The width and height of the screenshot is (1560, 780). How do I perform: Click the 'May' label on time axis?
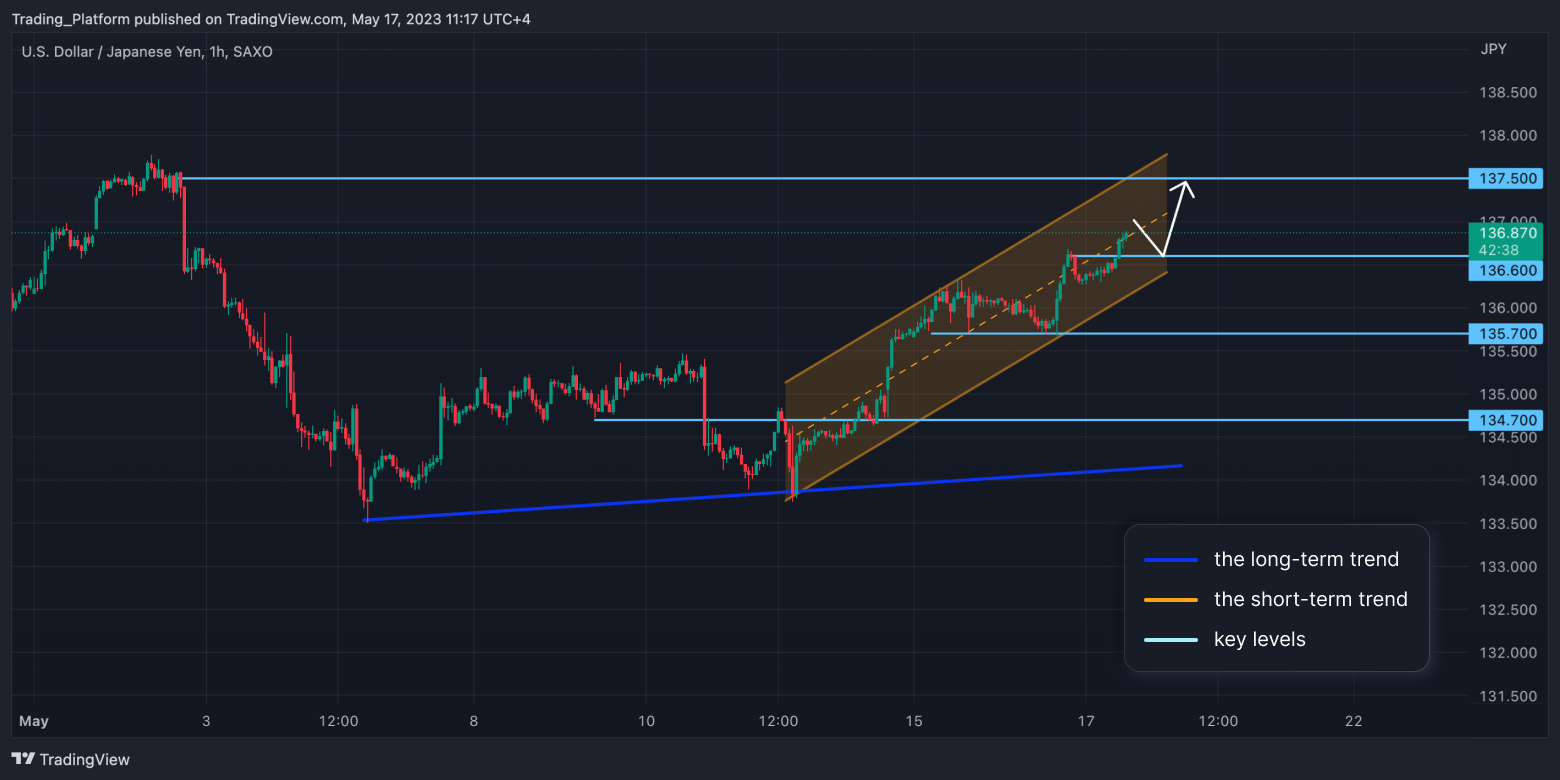34,721
